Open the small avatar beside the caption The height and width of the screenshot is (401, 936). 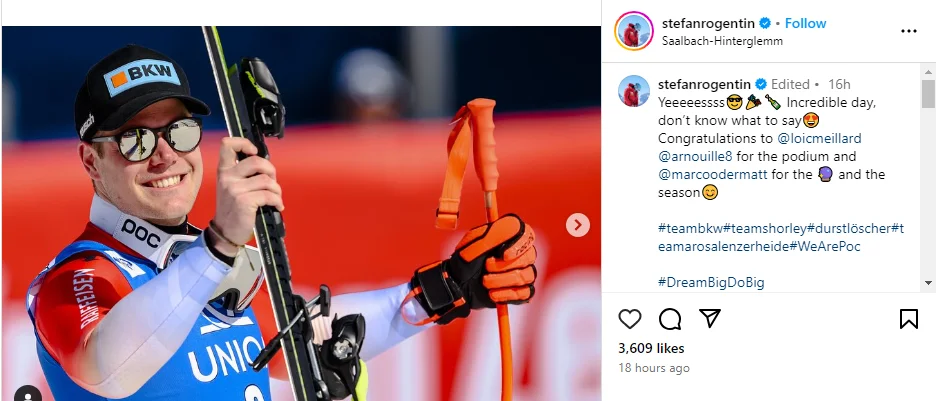(633, 91)
